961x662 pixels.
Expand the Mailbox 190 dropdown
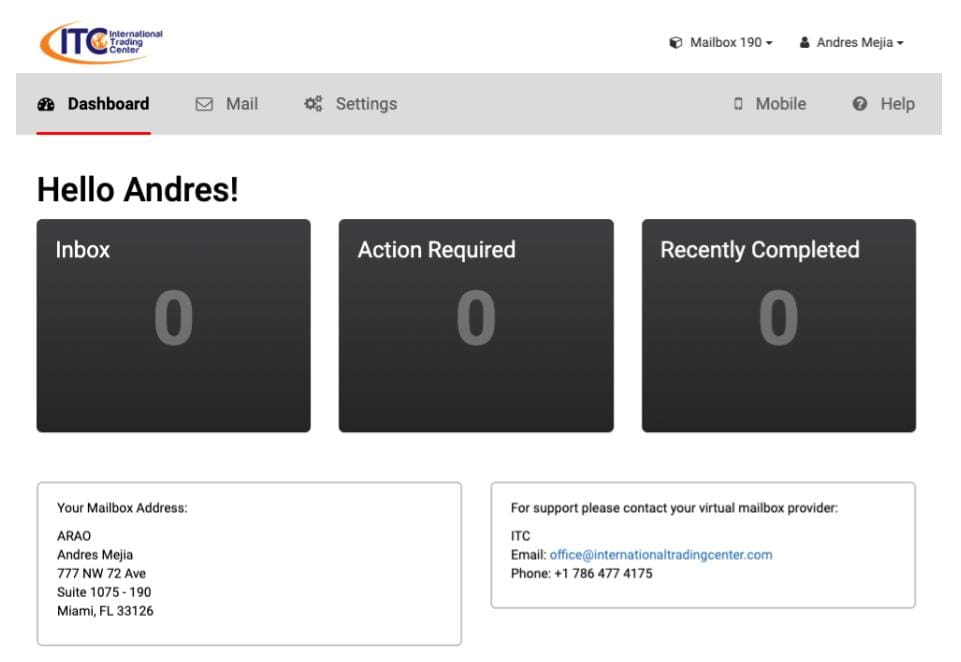click(x=721, y=42)
